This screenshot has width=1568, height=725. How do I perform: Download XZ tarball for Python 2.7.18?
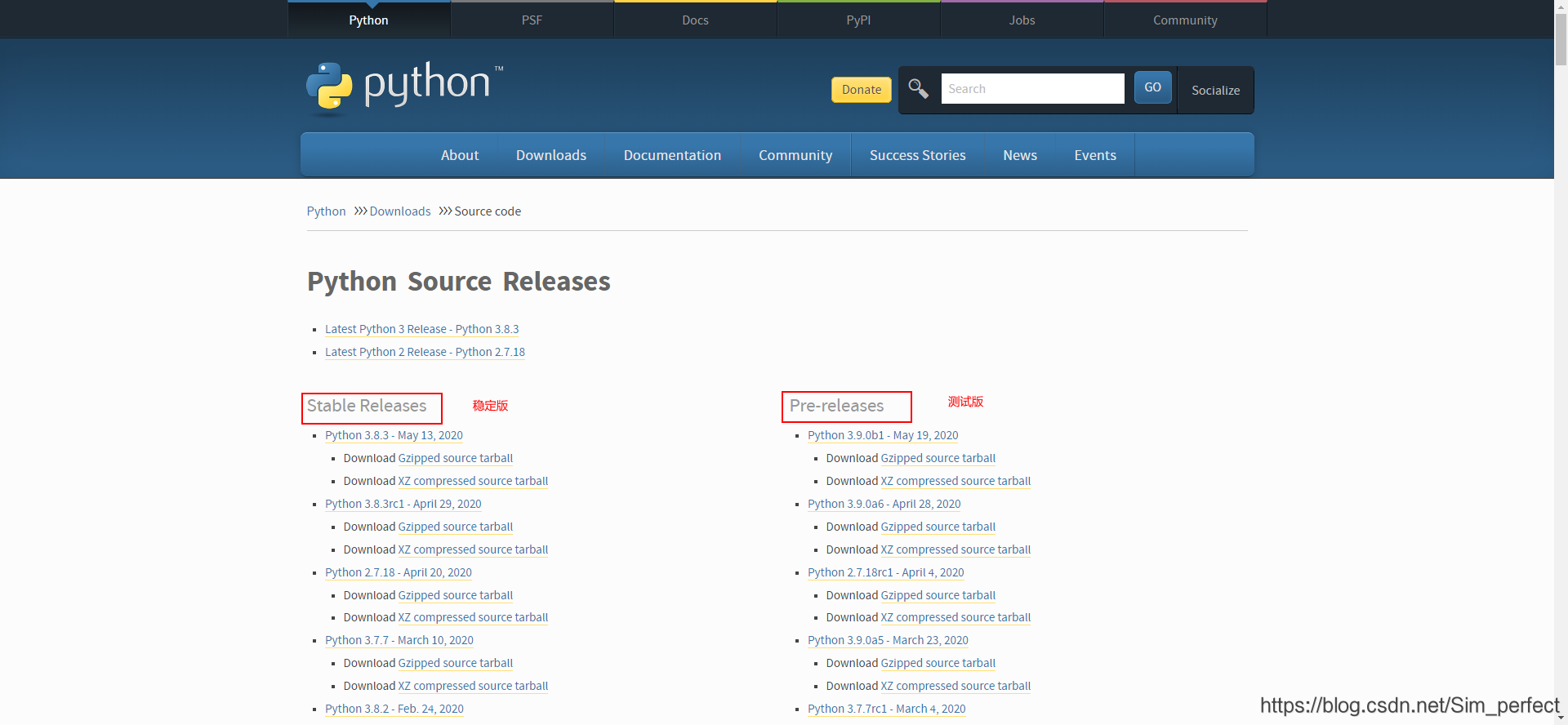(473, 617)
